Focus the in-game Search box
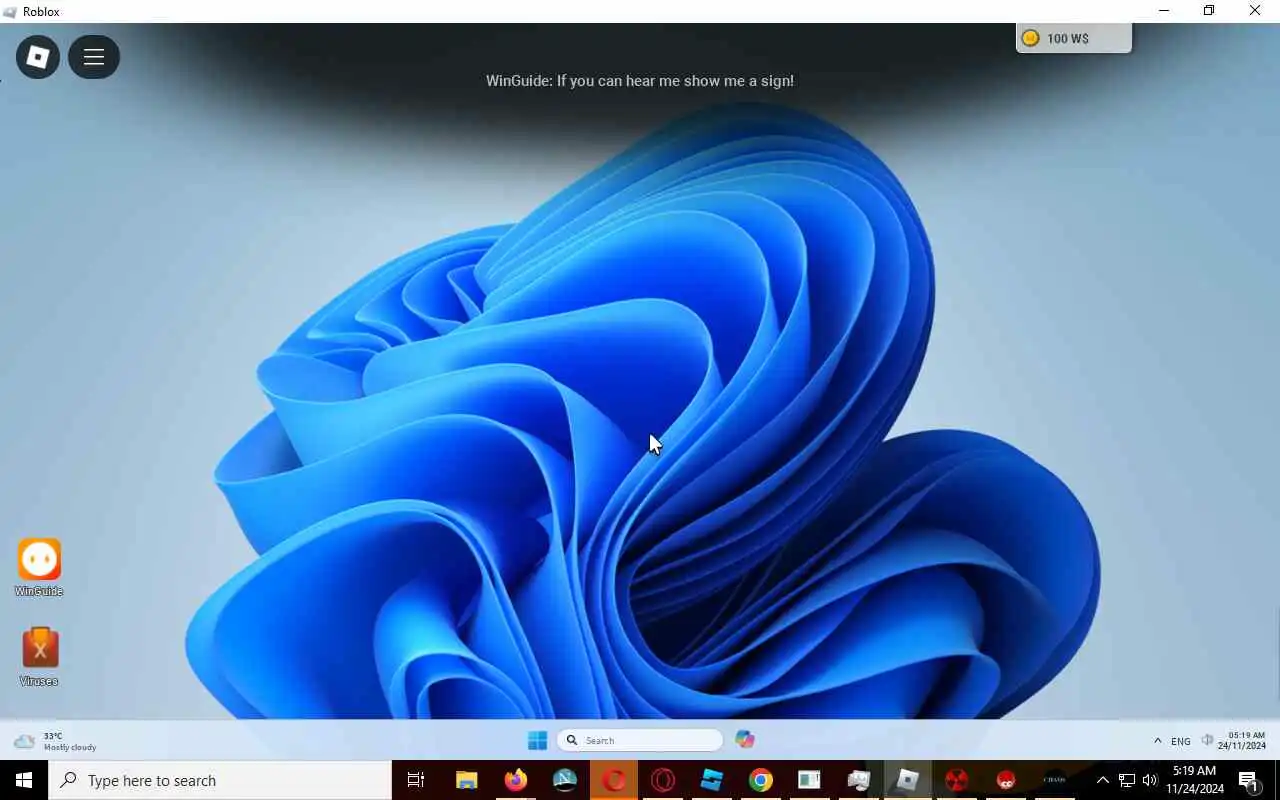The image size is (1280, 800). [x=640, y=740]
